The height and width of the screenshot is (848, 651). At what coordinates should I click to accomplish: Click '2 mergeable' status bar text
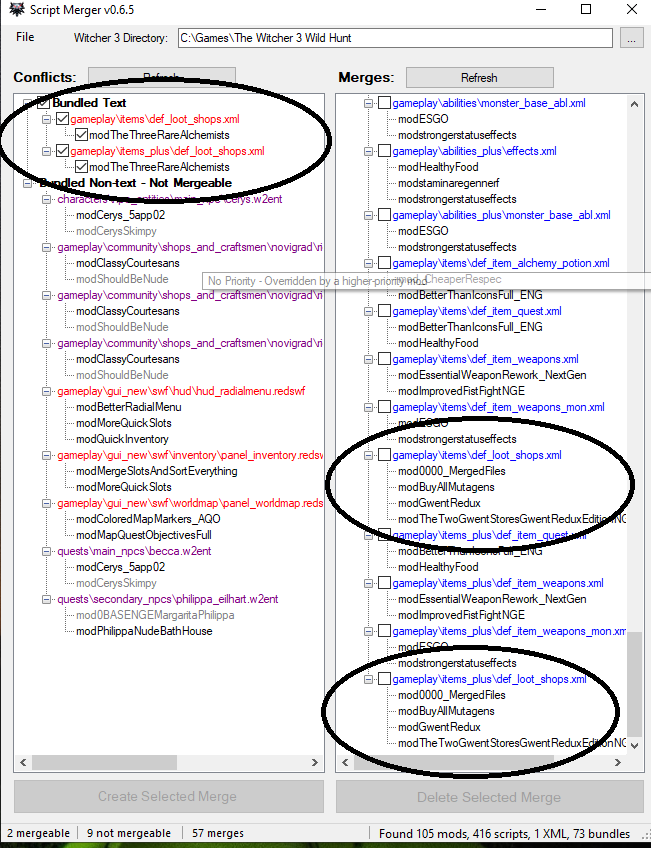(38, 833)
